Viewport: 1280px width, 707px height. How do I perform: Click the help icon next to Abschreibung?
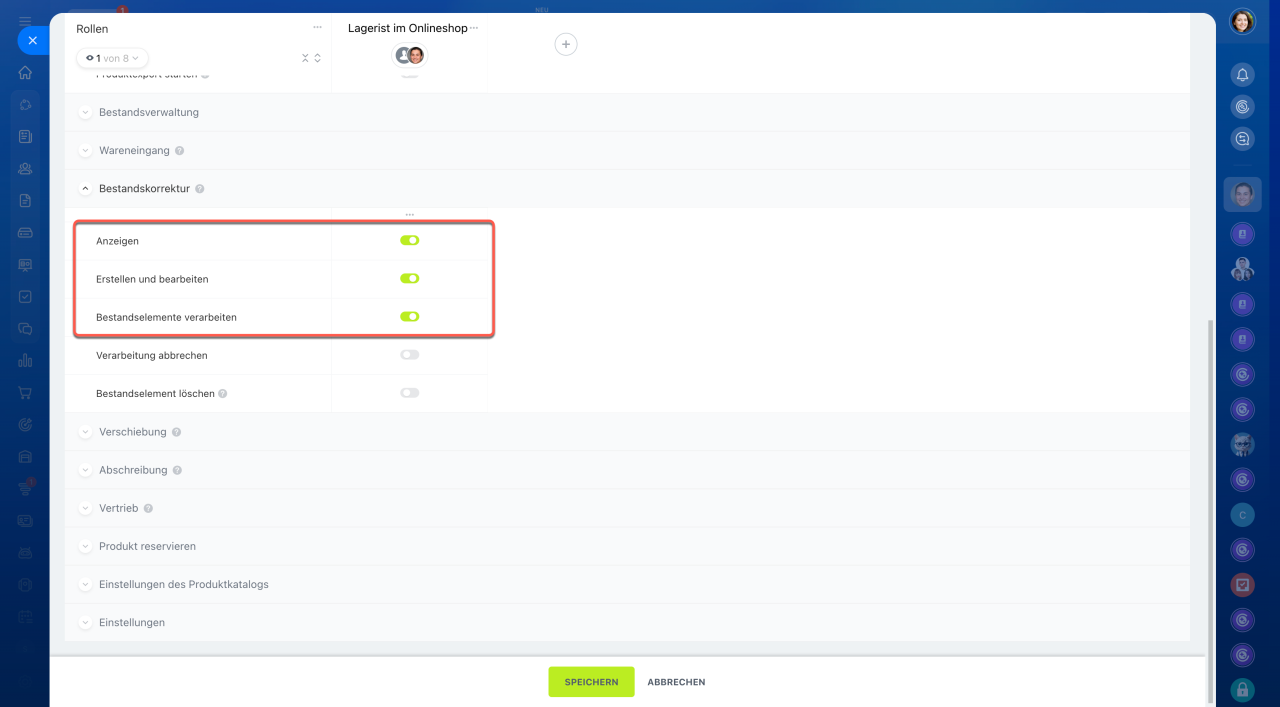(x=177, y=470)
